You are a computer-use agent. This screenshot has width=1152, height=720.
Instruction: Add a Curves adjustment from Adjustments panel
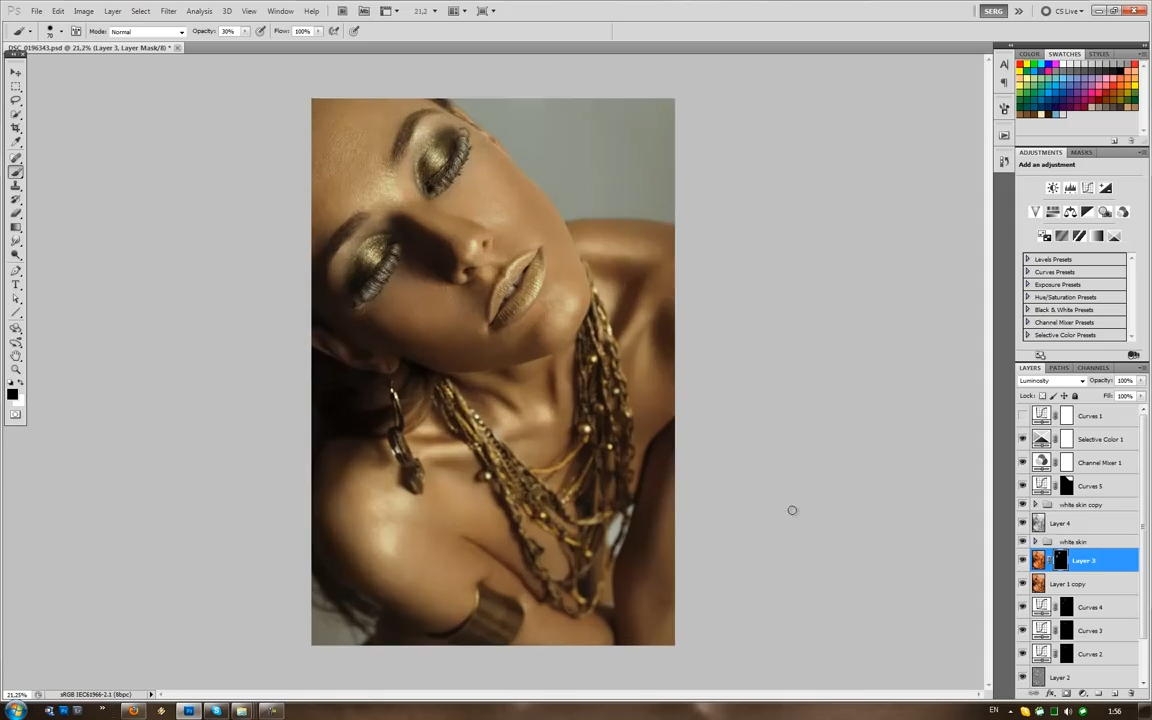(1088, 188)
